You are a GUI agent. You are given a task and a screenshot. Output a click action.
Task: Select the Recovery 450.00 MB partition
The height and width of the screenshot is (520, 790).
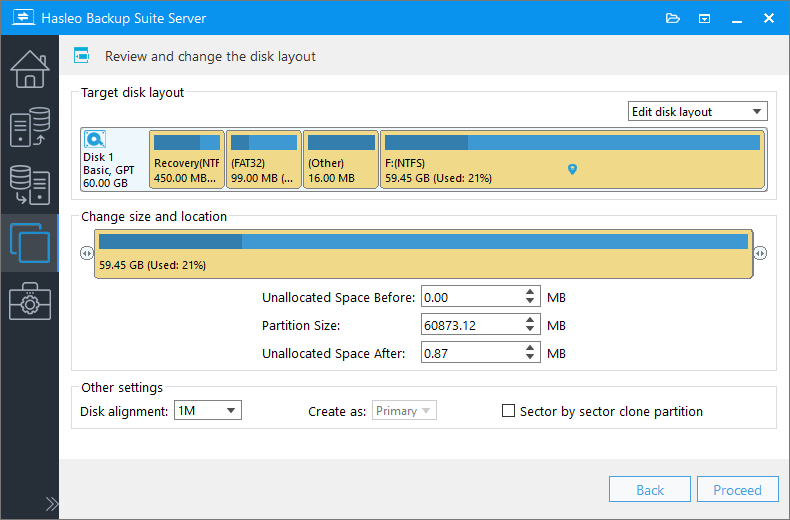point(187,159)
